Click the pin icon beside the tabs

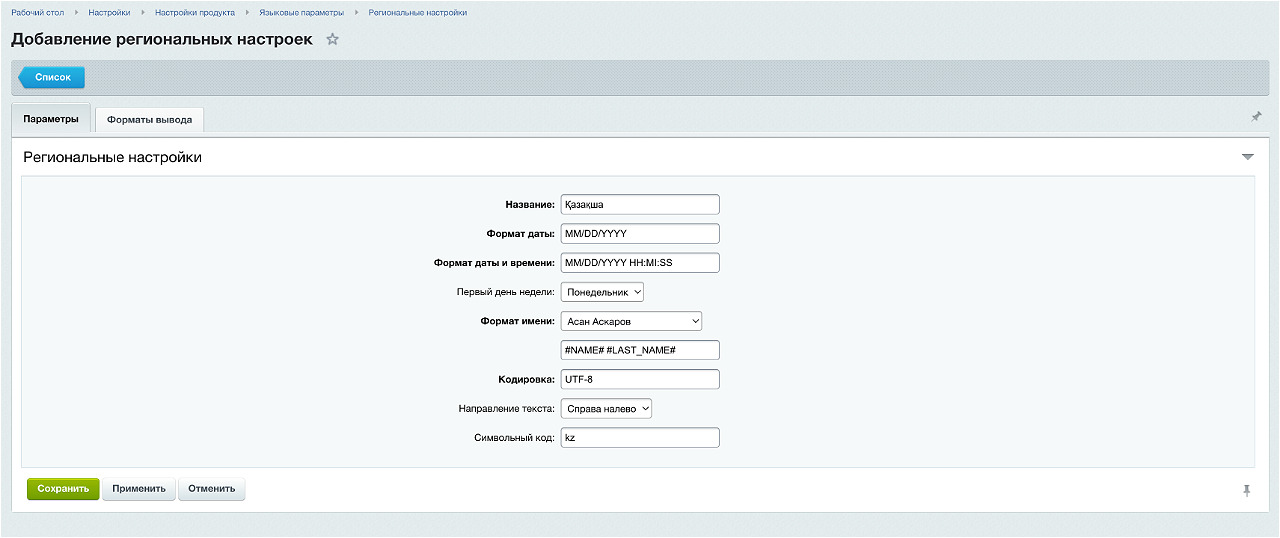click(x=1256, y=117)
